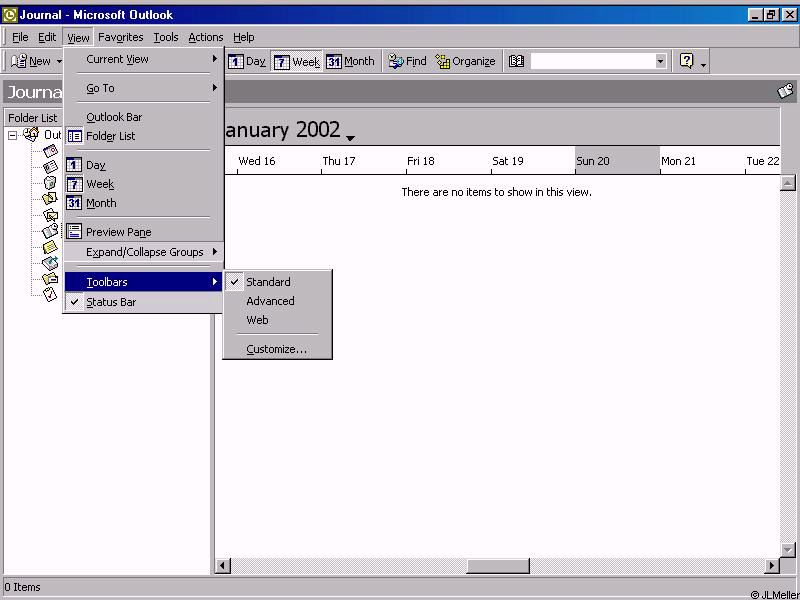The height and width of the screenshot is (600, 800).
Task: Choose Week in the View menu
Action: click(144, 184)
